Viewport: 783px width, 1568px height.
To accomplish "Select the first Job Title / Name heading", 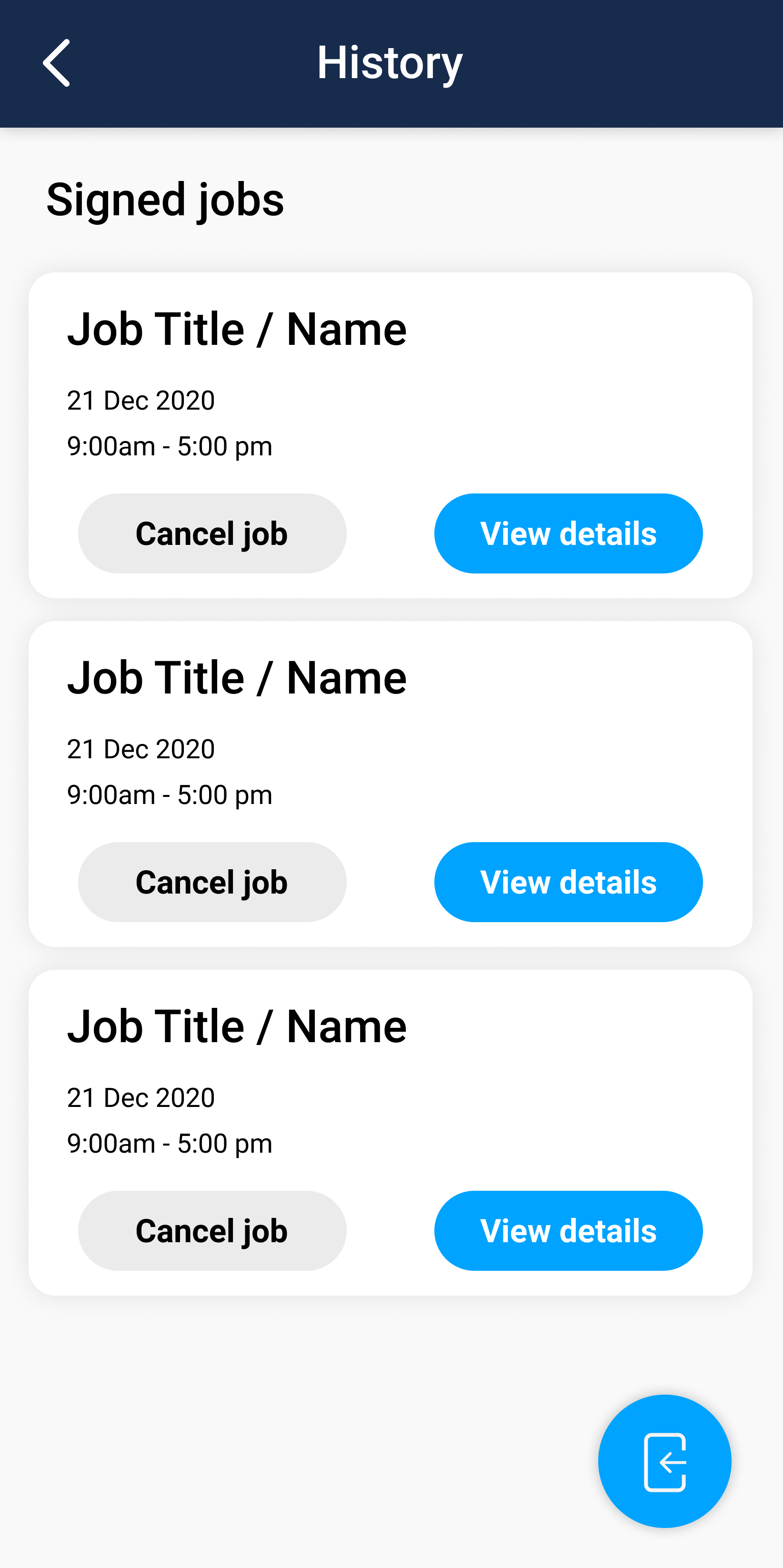I will [x=237, y=329].
